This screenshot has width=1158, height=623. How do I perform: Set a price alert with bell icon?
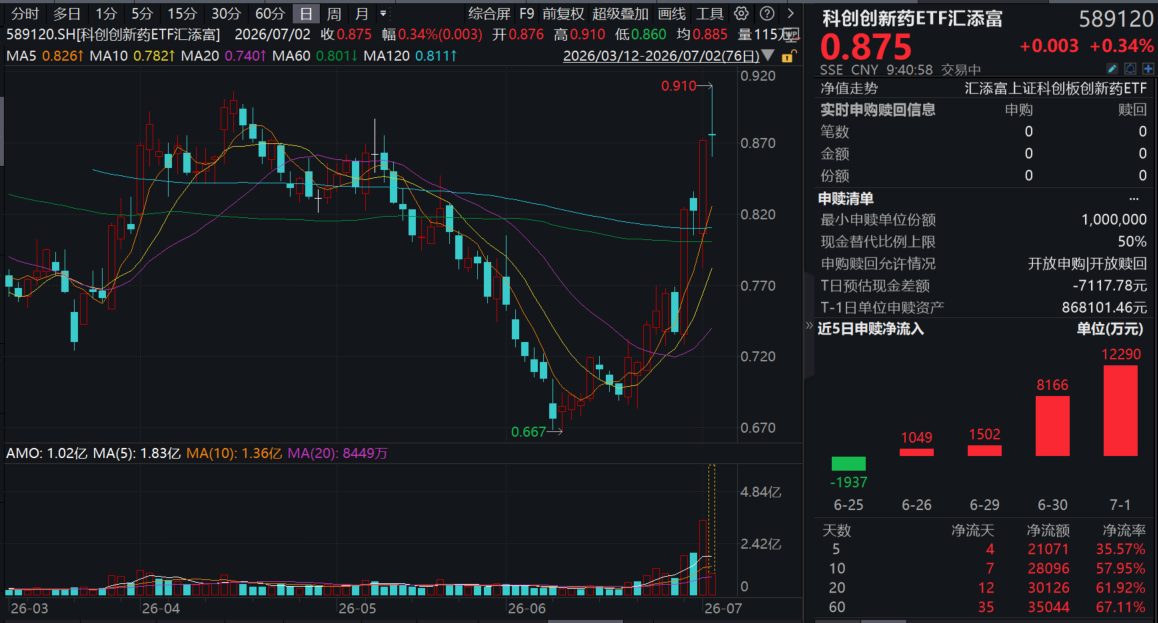click(1130, 69)
